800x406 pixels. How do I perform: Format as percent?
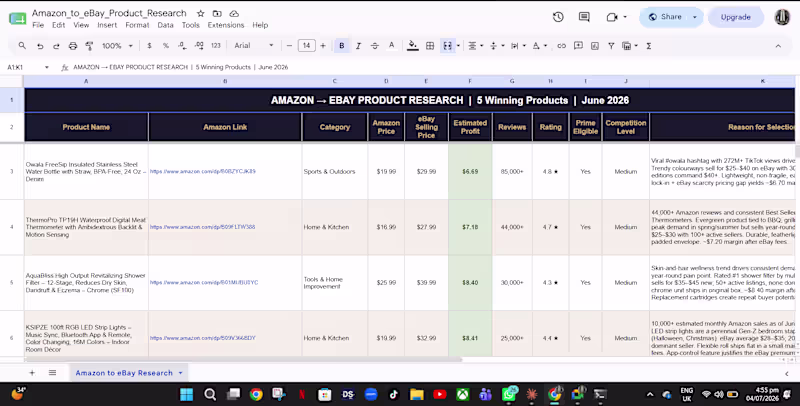165,46
